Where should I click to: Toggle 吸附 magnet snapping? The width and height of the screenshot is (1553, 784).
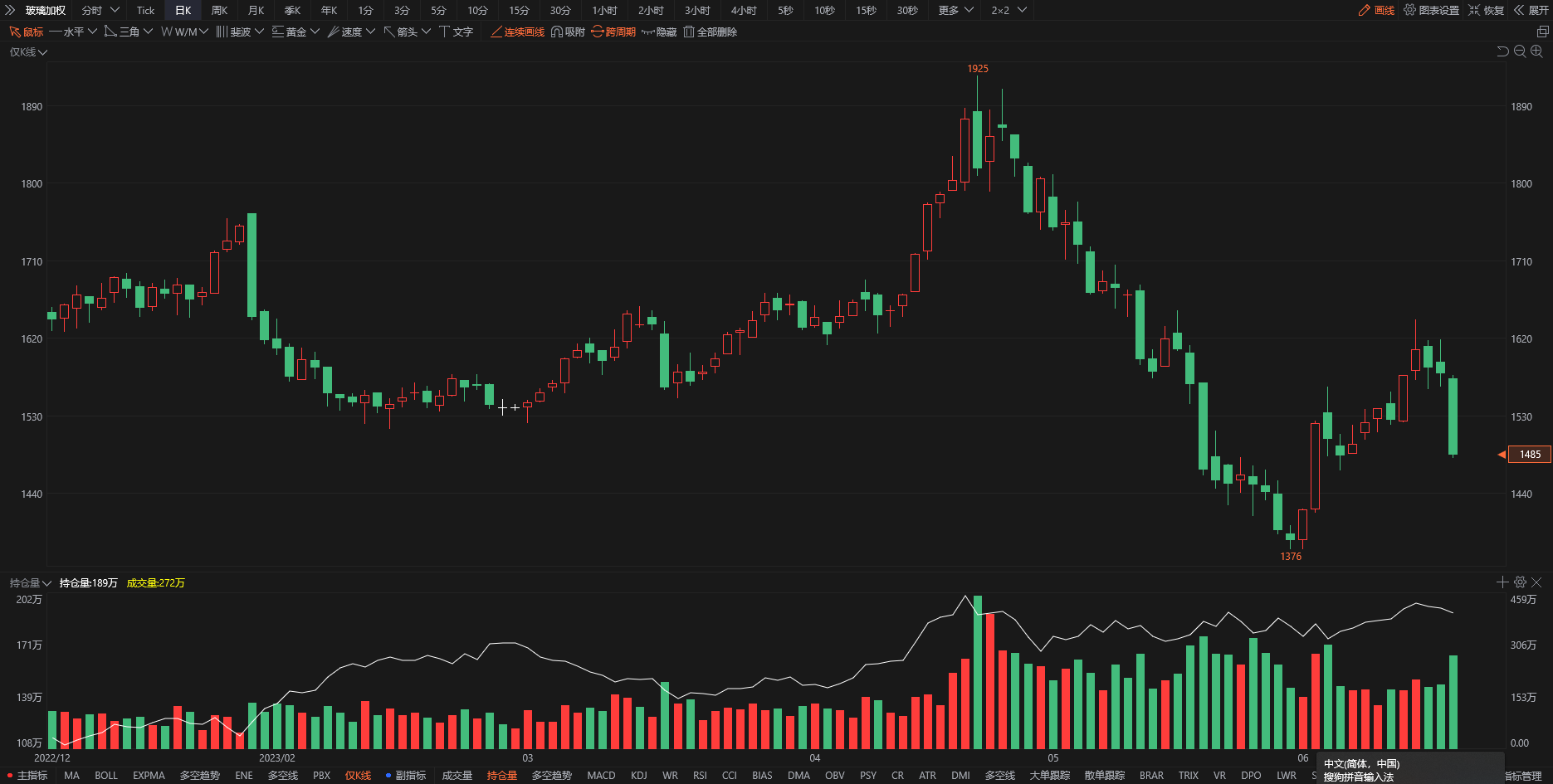568,32
